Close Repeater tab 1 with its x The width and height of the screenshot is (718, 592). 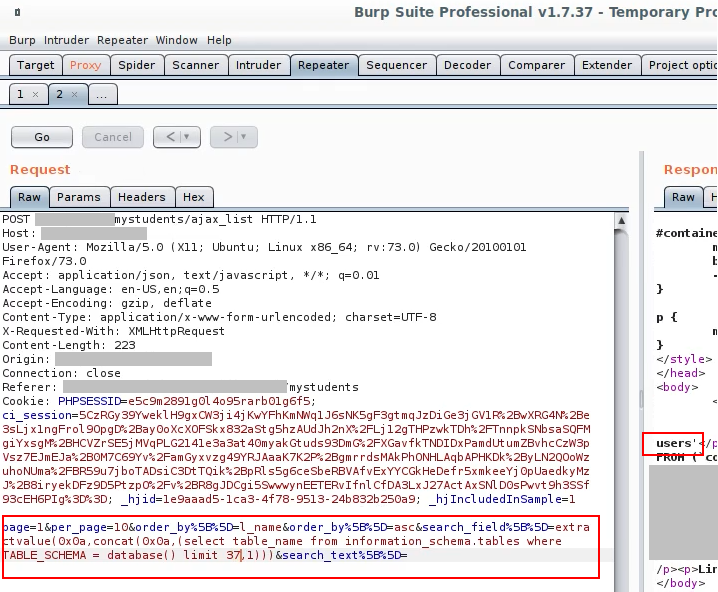tap(35, 94)
